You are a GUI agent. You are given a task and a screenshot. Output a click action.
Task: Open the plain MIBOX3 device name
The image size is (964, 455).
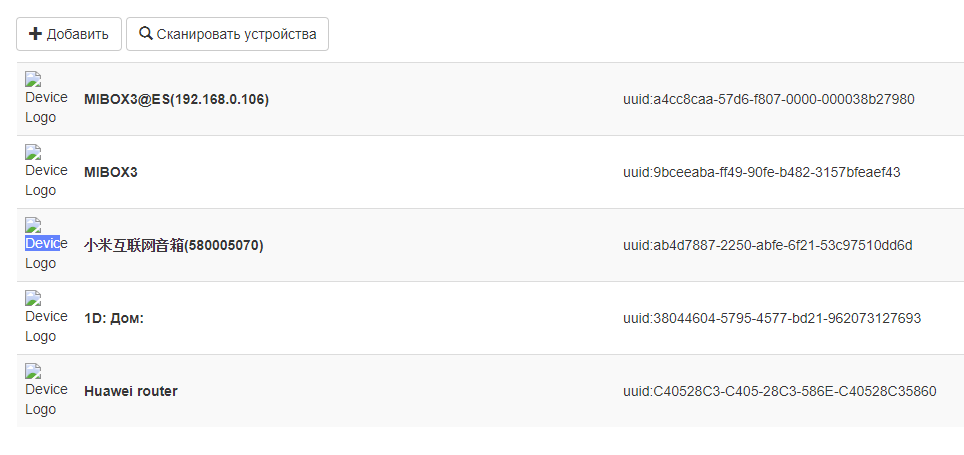[x=110, y=172]
